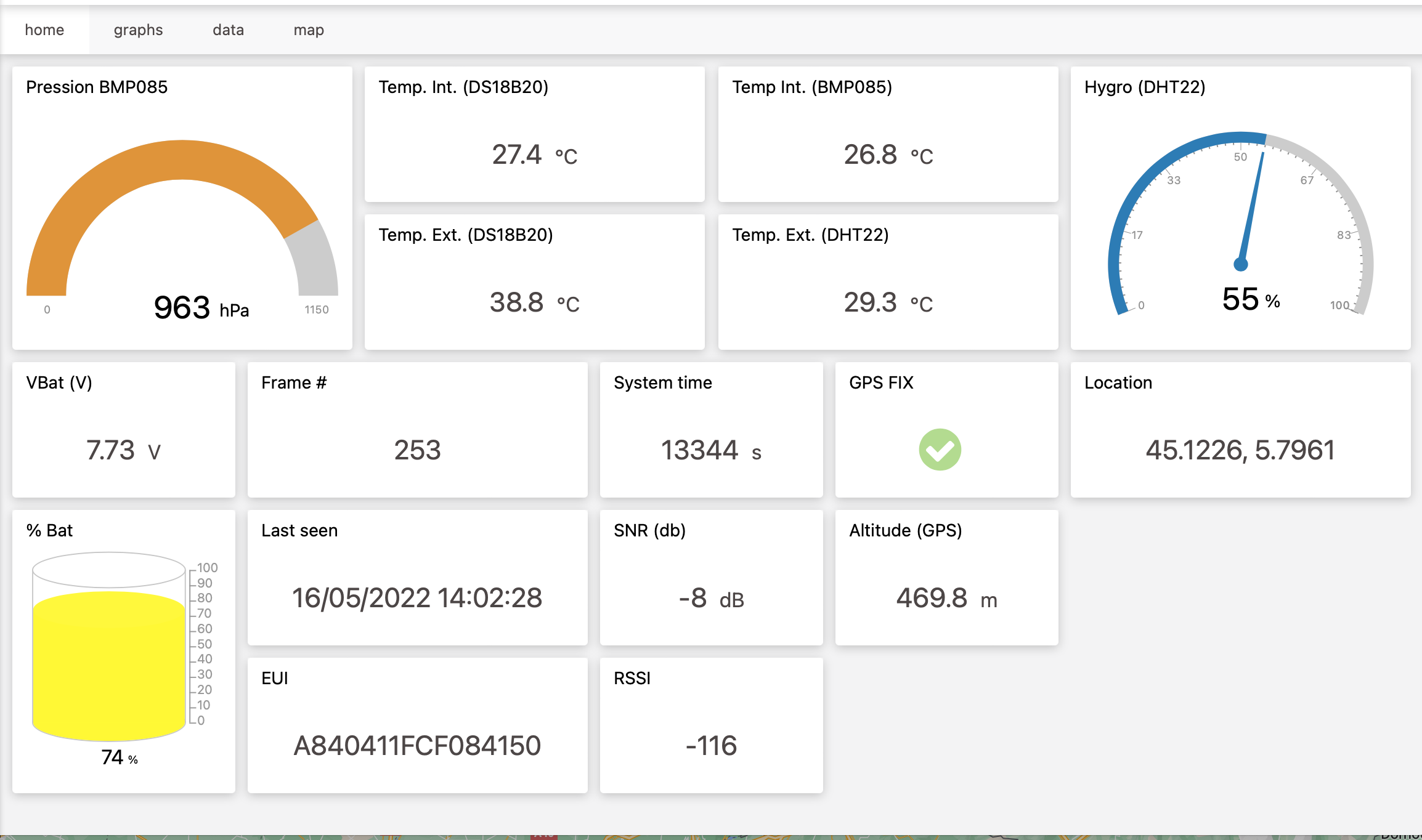Click the 17 tick on hygrometer gauge
The width and height of the screenshot is (1422, 840).
coord(1137,235)
